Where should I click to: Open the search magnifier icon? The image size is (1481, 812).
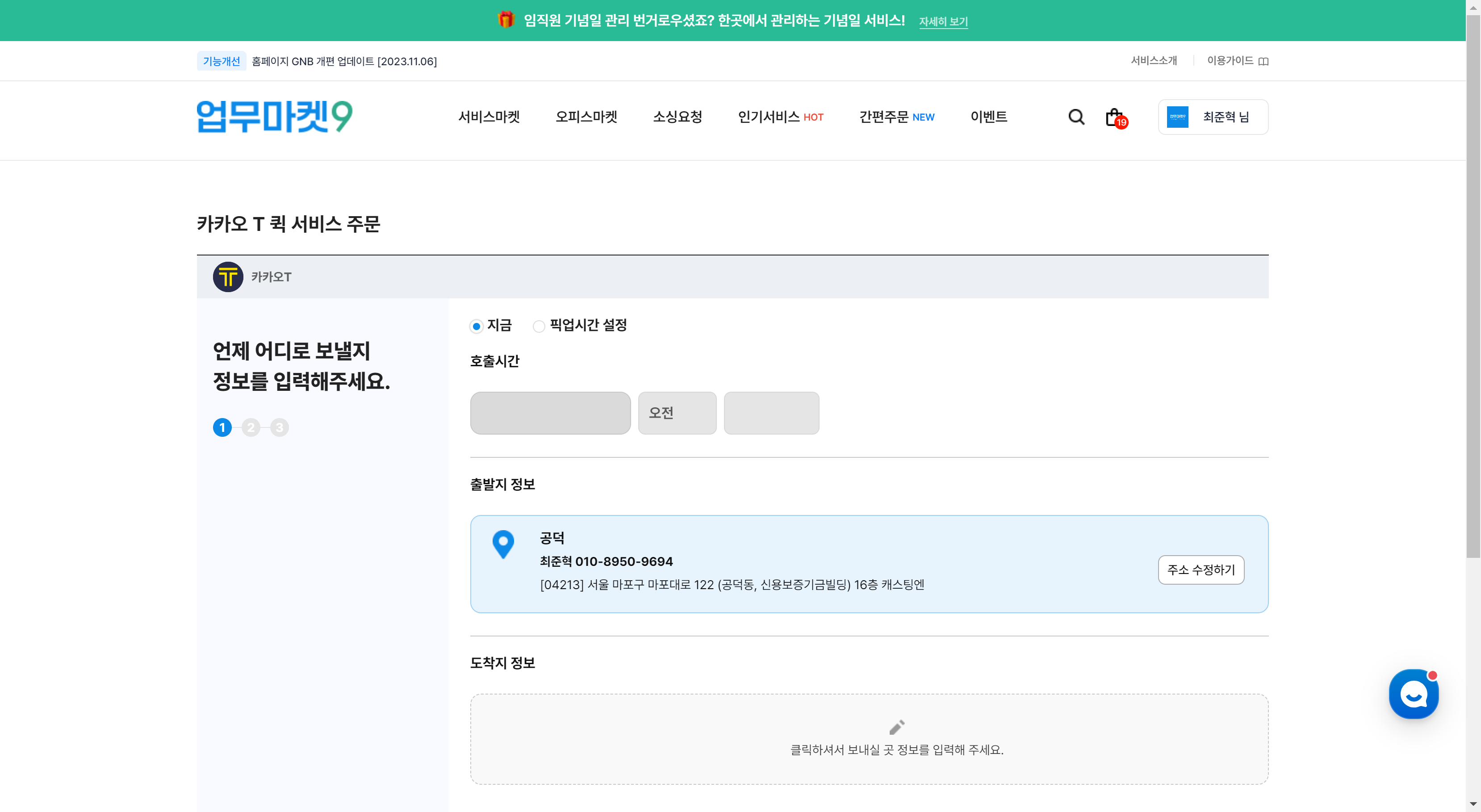click(1076, 117)
